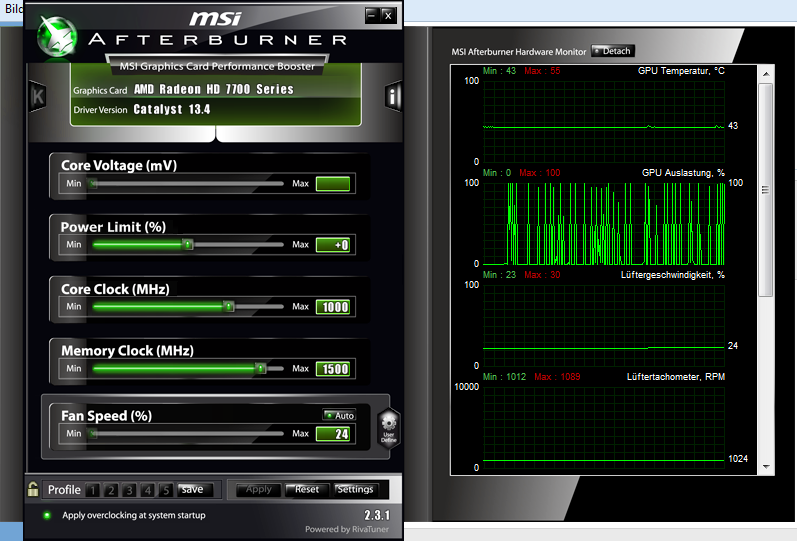Select profile slot 3
797x541 pixels.
point(129,490)
